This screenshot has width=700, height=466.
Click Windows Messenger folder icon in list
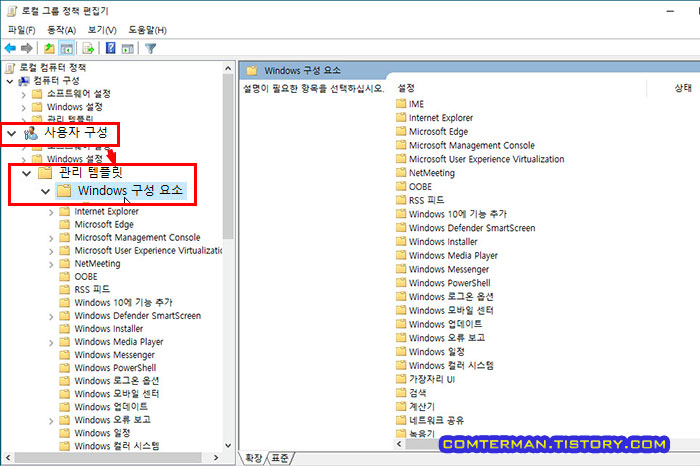tap(401, 269)
